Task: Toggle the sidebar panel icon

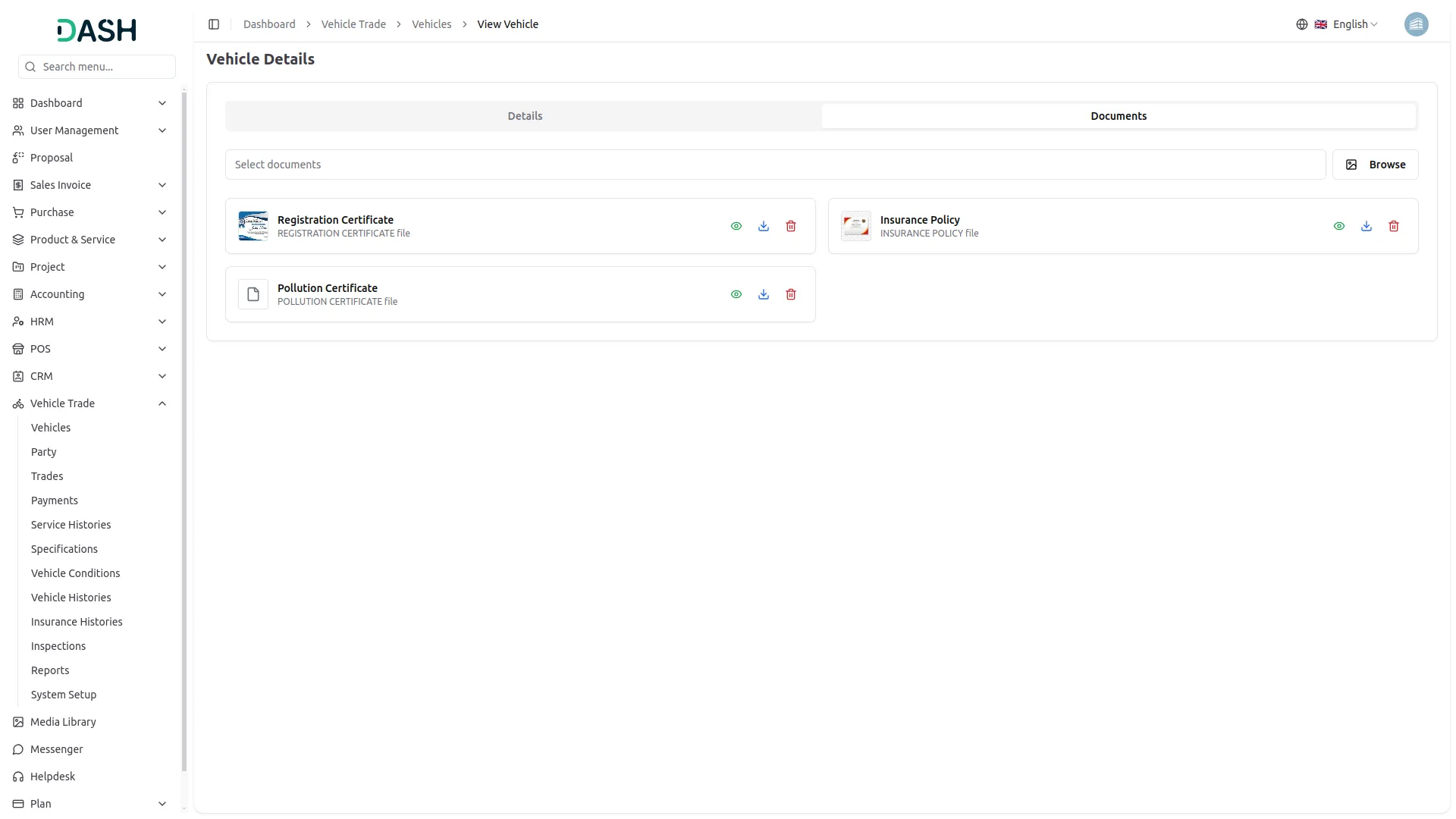Action: click(214, 24)
